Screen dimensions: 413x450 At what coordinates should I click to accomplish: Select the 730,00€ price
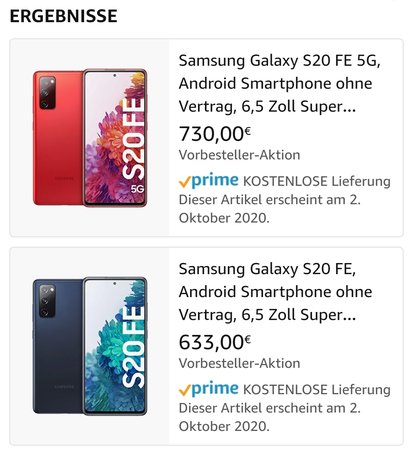[x=215, y=133]
